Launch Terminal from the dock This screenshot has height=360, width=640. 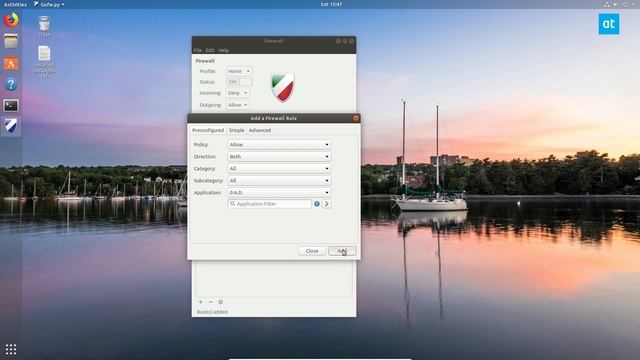click(x=11, y=106)
